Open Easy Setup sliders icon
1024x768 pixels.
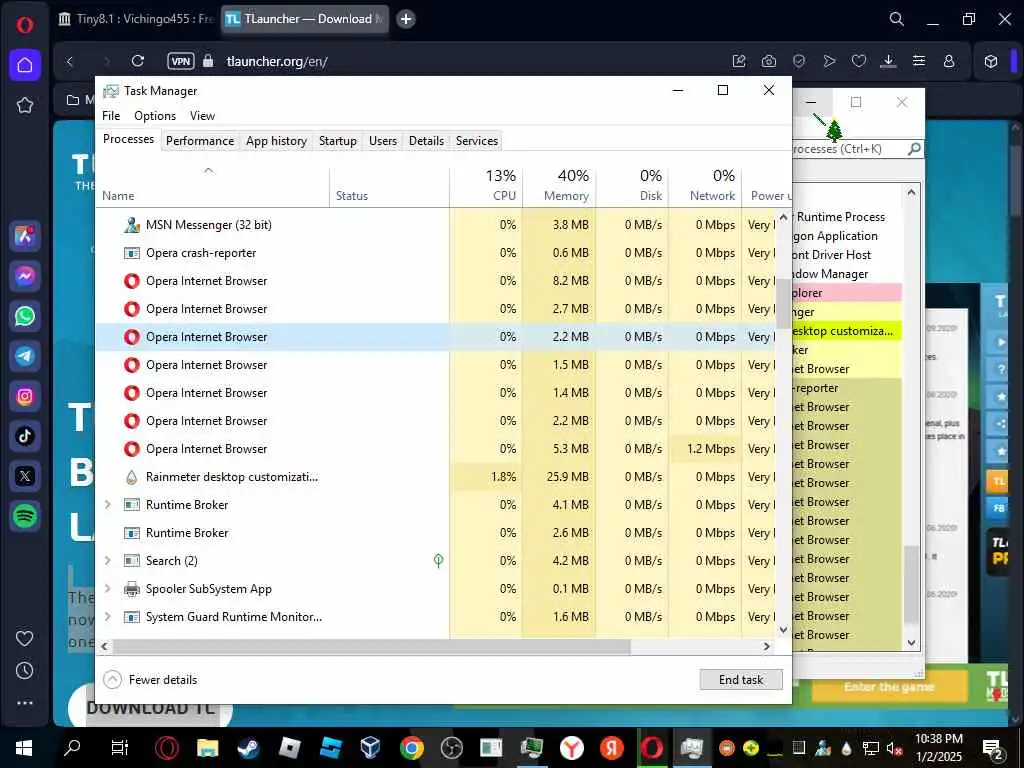(919, 61)
